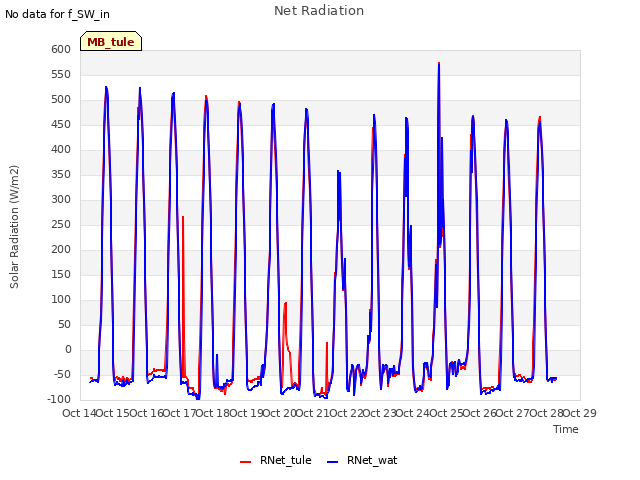Screen dimensions: 640x480
Task: Click the 'No data for f_SW_in' message
Action: coord(57,14)
